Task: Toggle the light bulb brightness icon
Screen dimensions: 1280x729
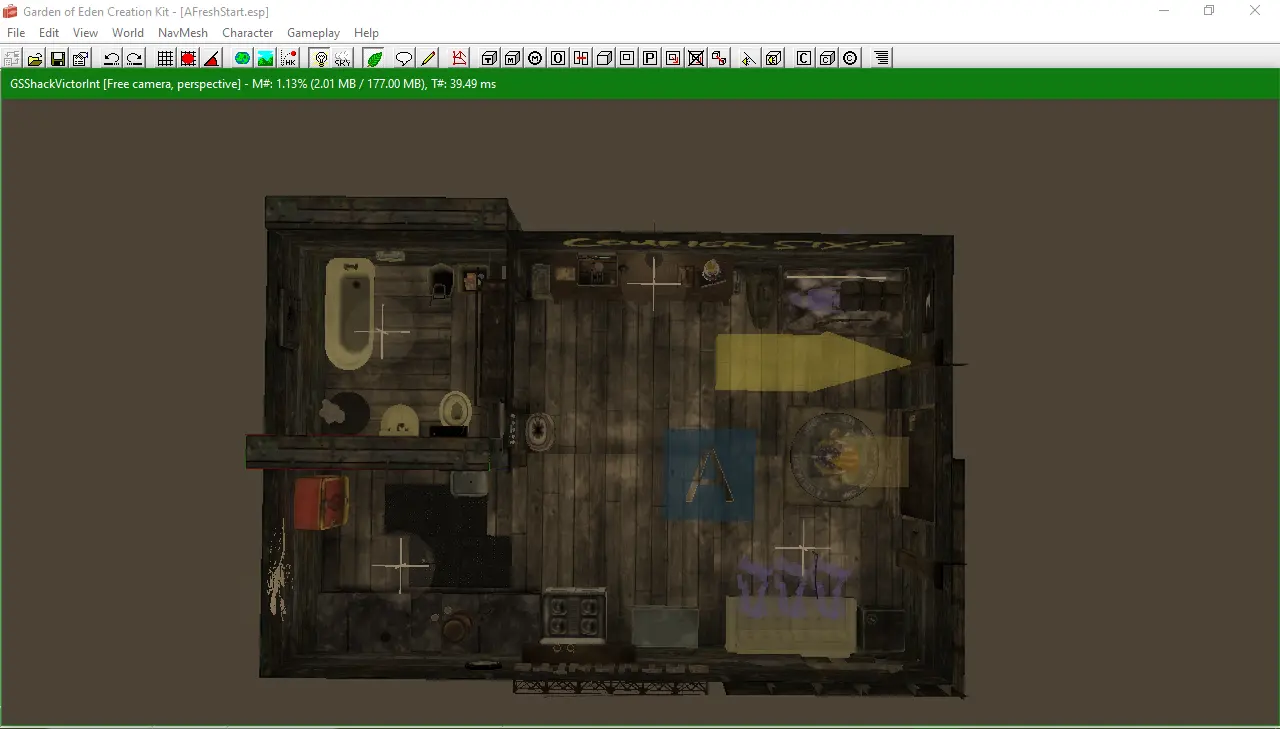Action: [320, 58]
